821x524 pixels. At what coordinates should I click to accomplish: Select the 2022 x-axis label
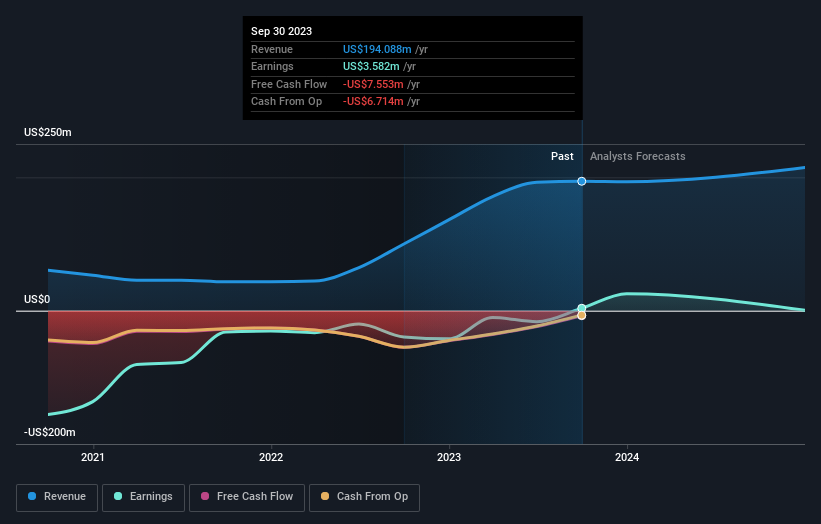pyautogui.click(x=271, y=458)
